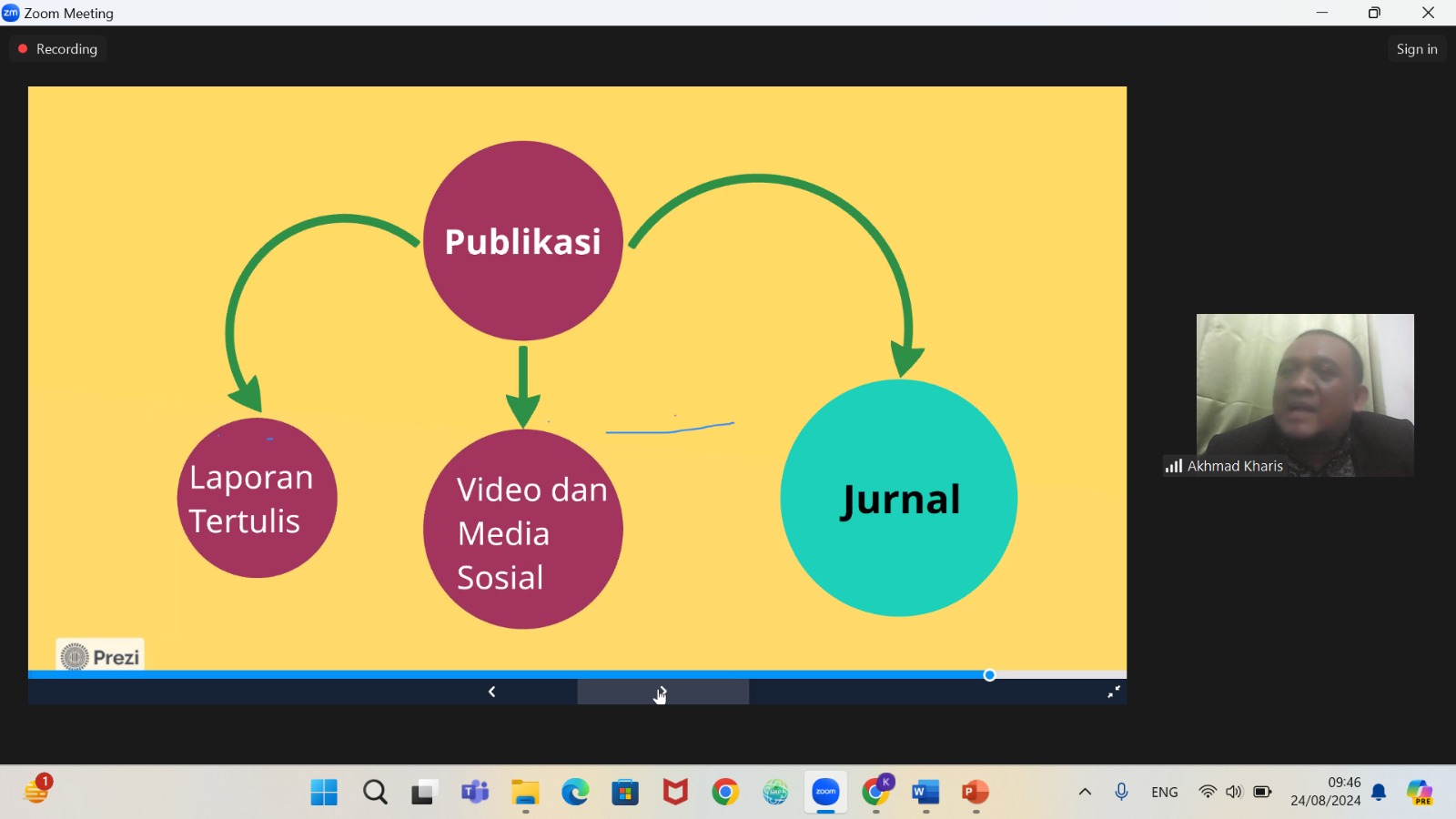Click the Prezi logo badge

coord(101,655)
